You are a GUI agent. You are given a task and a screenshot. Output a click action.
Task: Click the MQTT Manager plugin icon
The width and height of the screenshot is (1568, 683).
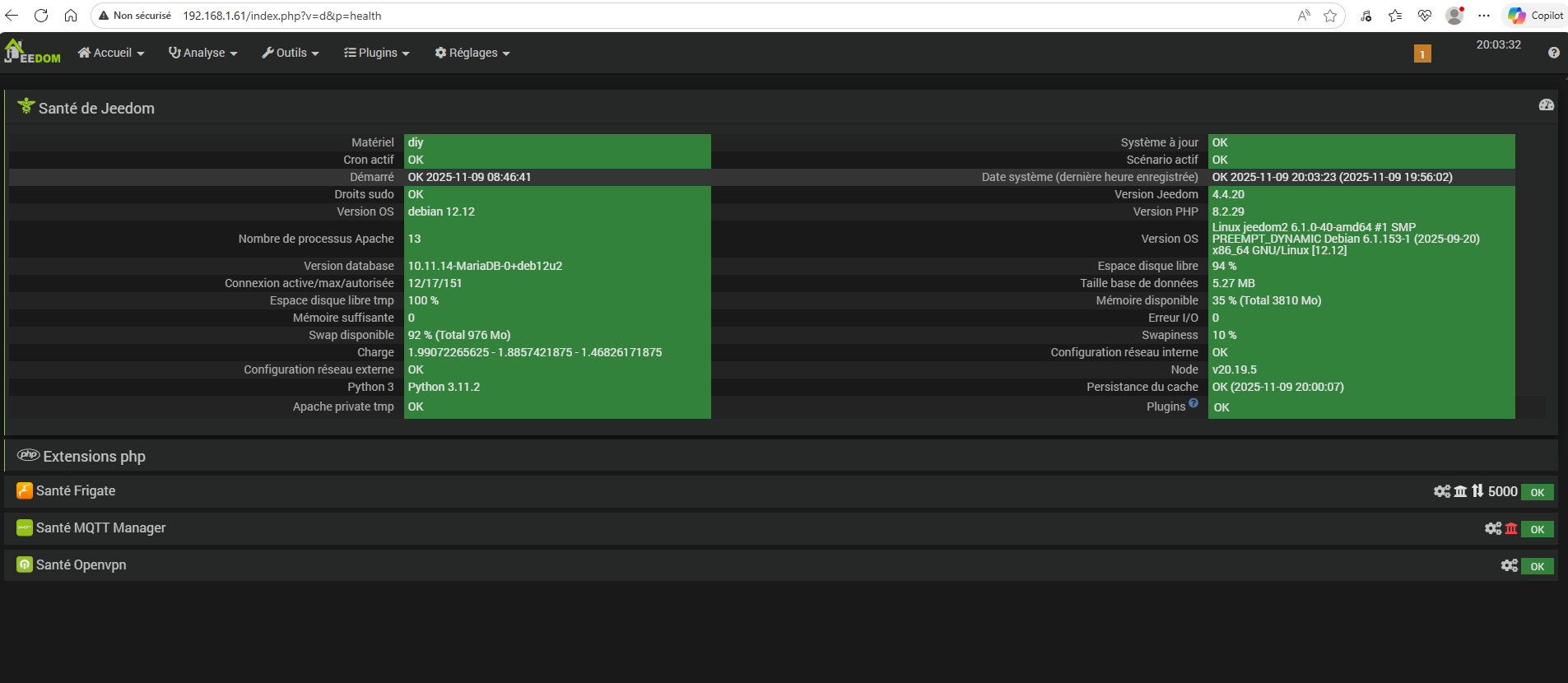25,527
